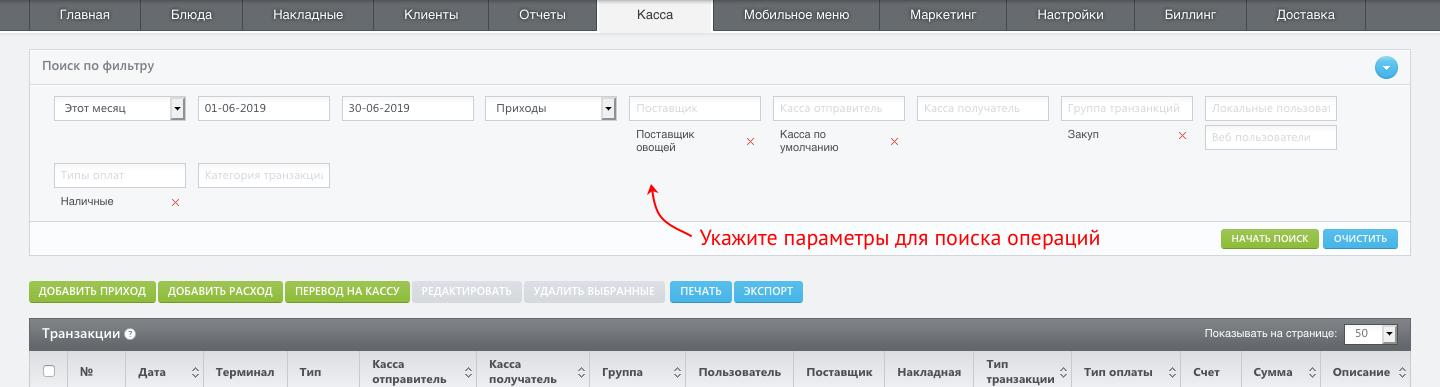Viewport: 1440px width, 387px height.
Task: Open the Настройки tab
Action: click(1070, 15)
